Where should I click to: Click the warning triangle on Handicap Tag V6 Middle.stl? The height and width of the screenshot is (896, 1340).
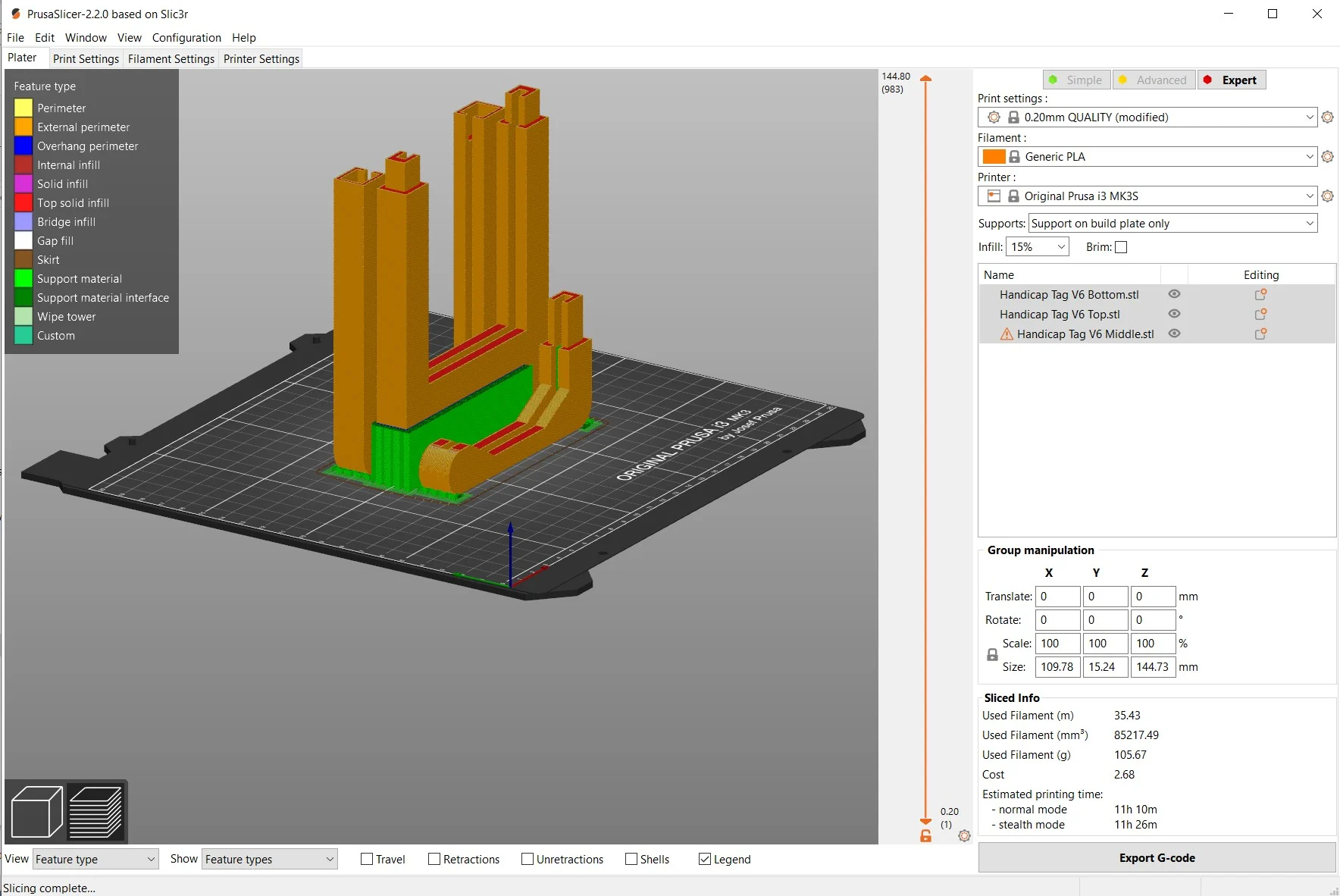pos(1007,334)
